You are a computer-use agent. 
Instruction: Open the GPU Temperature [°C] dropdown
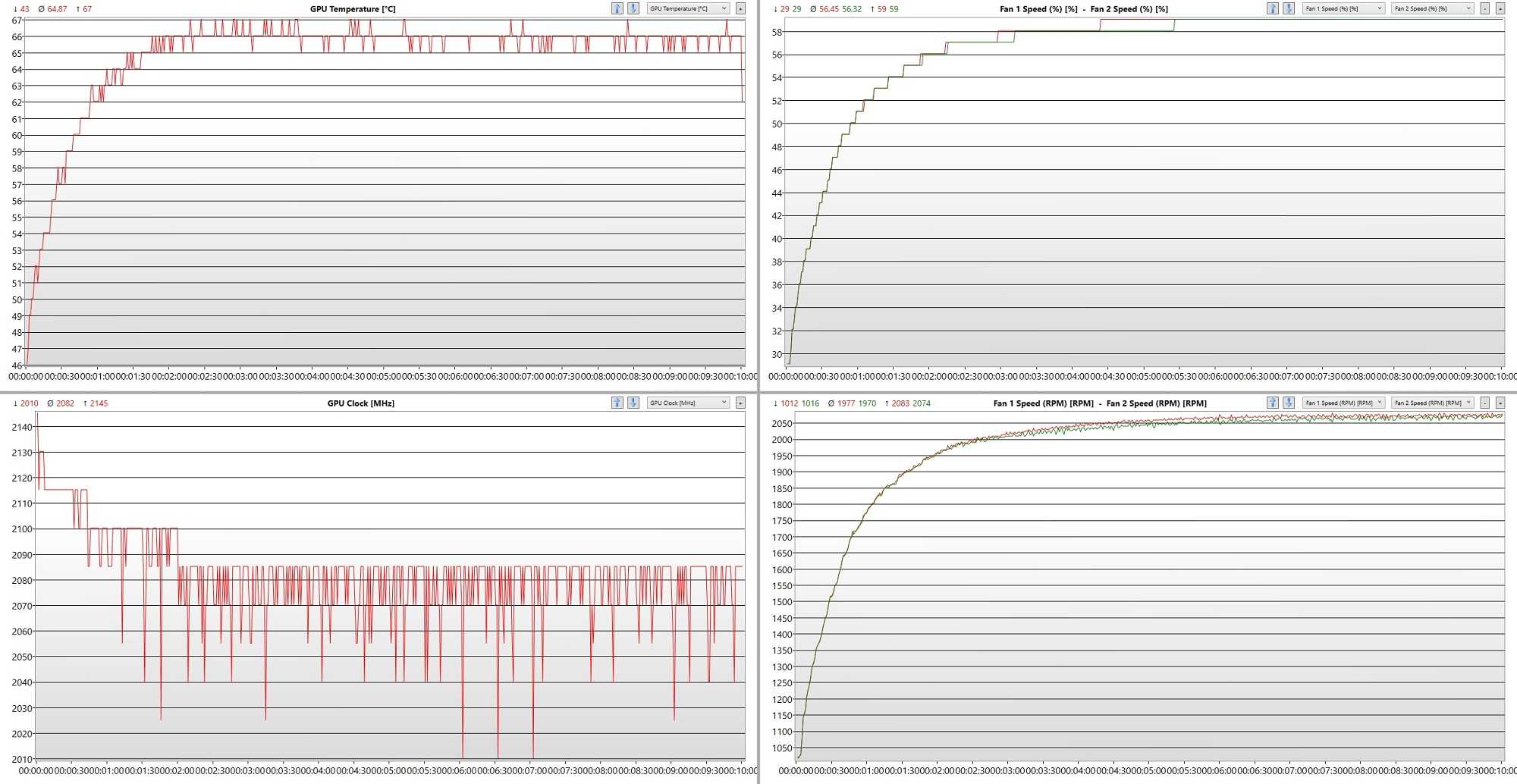click(x=688, y=8)
